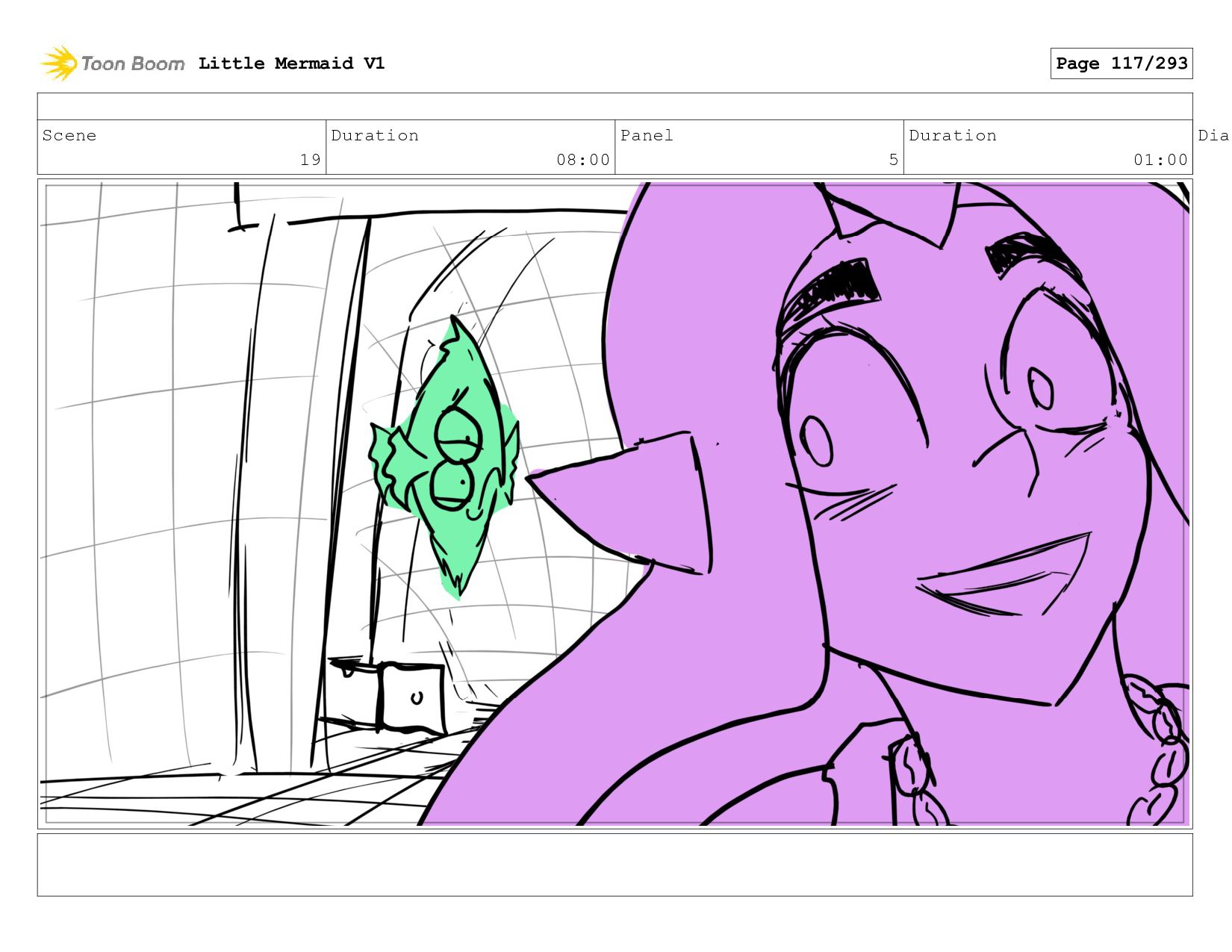Image resolution: width=1232 pixels, height=952 pixels.
Task: Select the 'Little Mermaid V1' title text
Action: (x=291, y=63)
